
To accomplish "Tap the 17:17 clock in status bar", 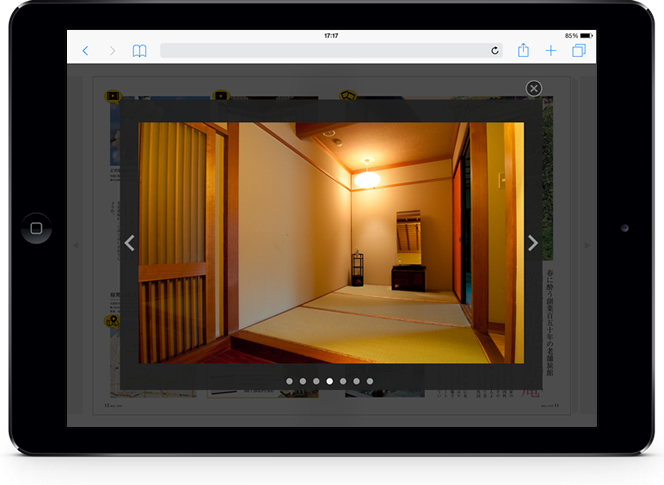I will [331, 36].
